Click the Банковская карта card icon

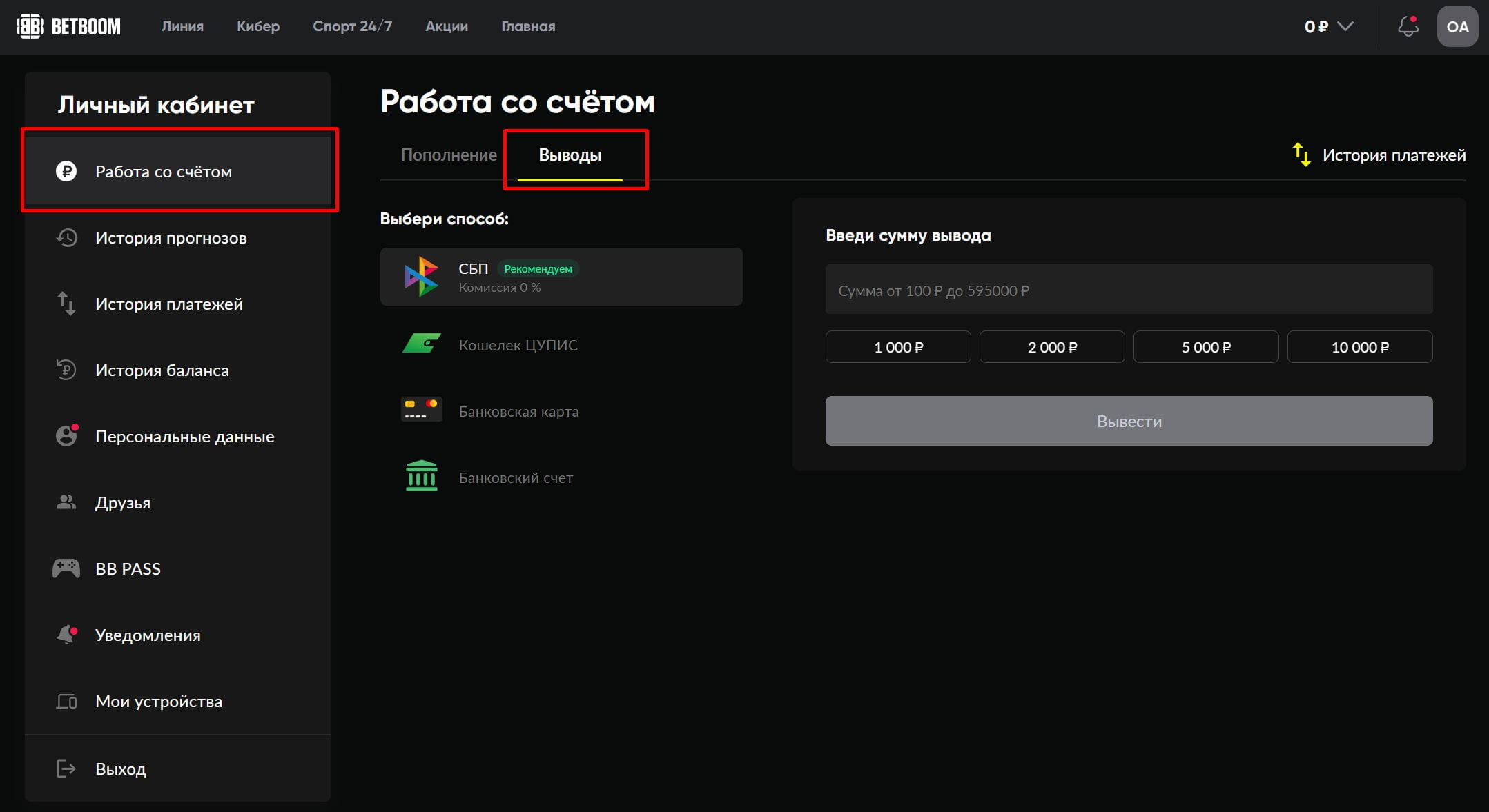pyautogui.click(x=422, y=409)
